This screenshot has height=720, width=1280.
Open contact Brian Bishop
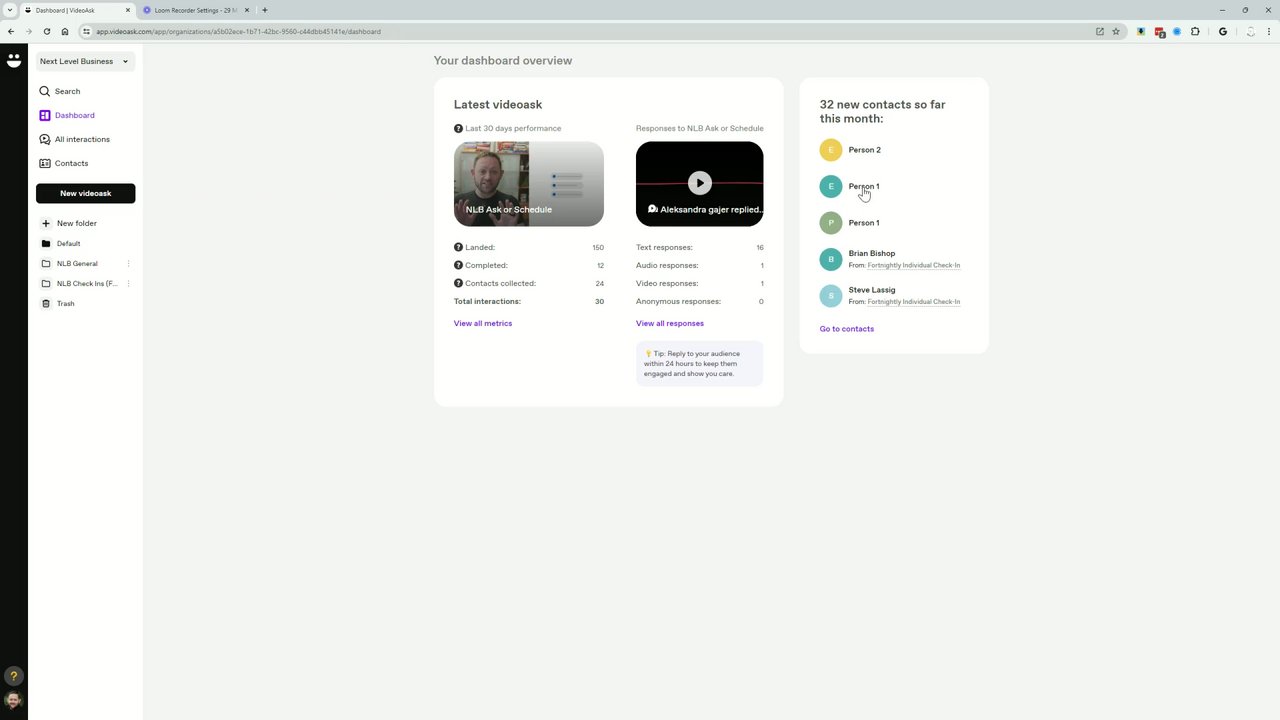tap(872, 253)
